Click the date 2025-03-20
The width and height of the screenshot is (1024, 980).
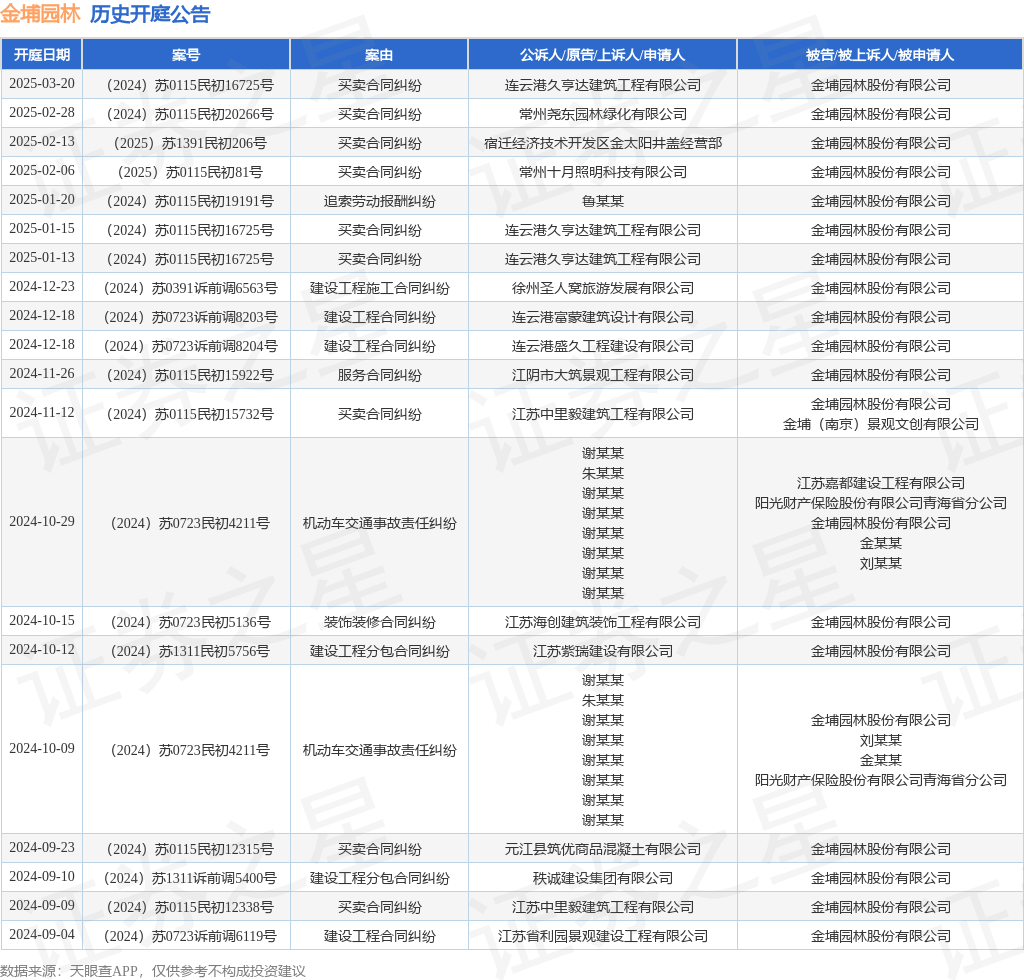pos(42,84)
